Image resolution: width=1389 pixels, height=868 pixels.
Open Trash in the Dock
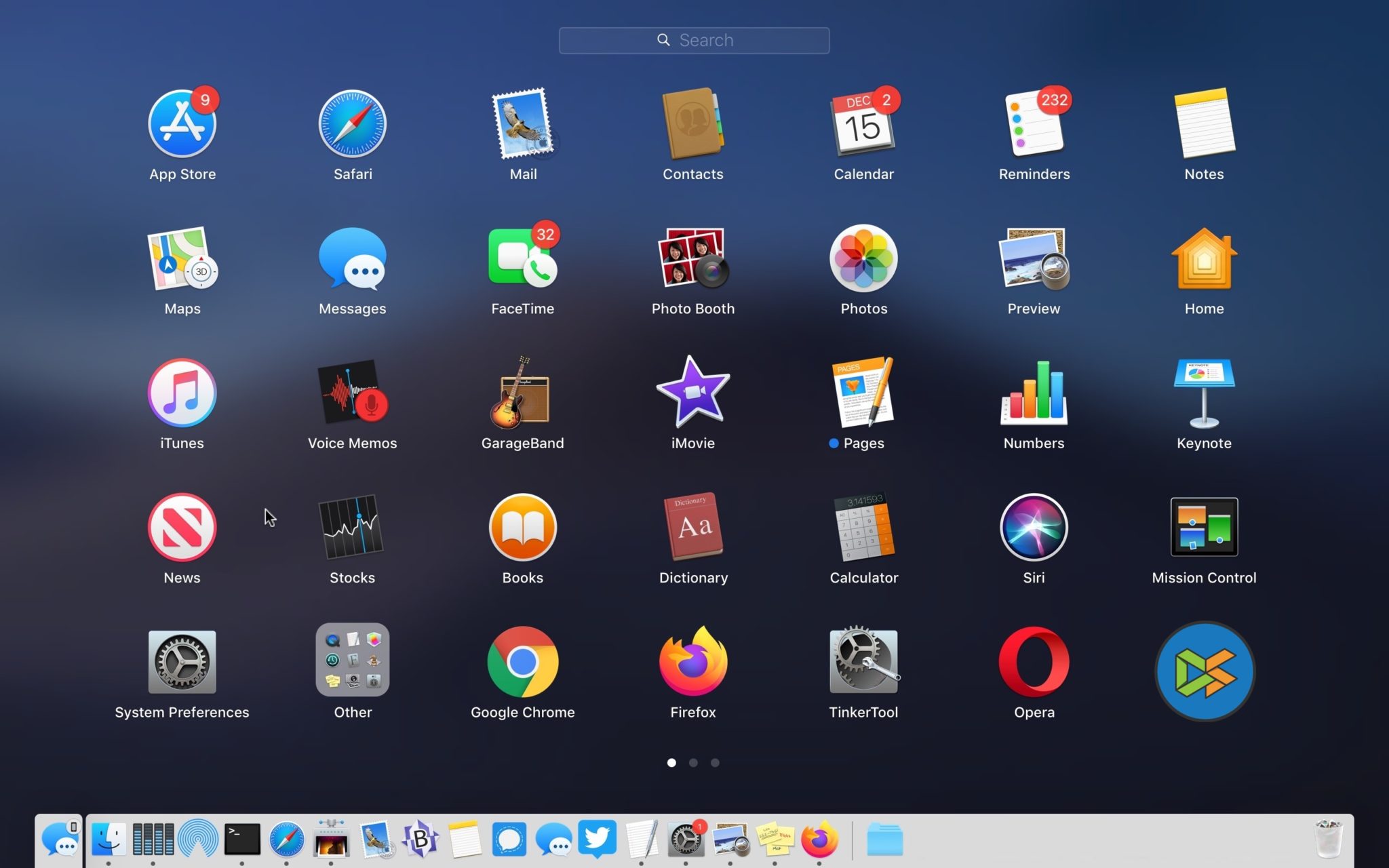coord(1327,840)
